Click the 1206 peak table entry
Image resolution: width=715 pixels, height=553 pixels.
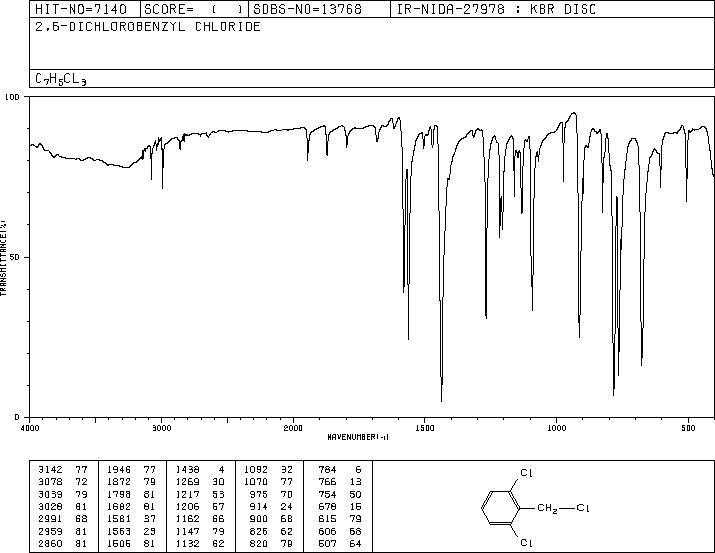click(x=200, y=506)
